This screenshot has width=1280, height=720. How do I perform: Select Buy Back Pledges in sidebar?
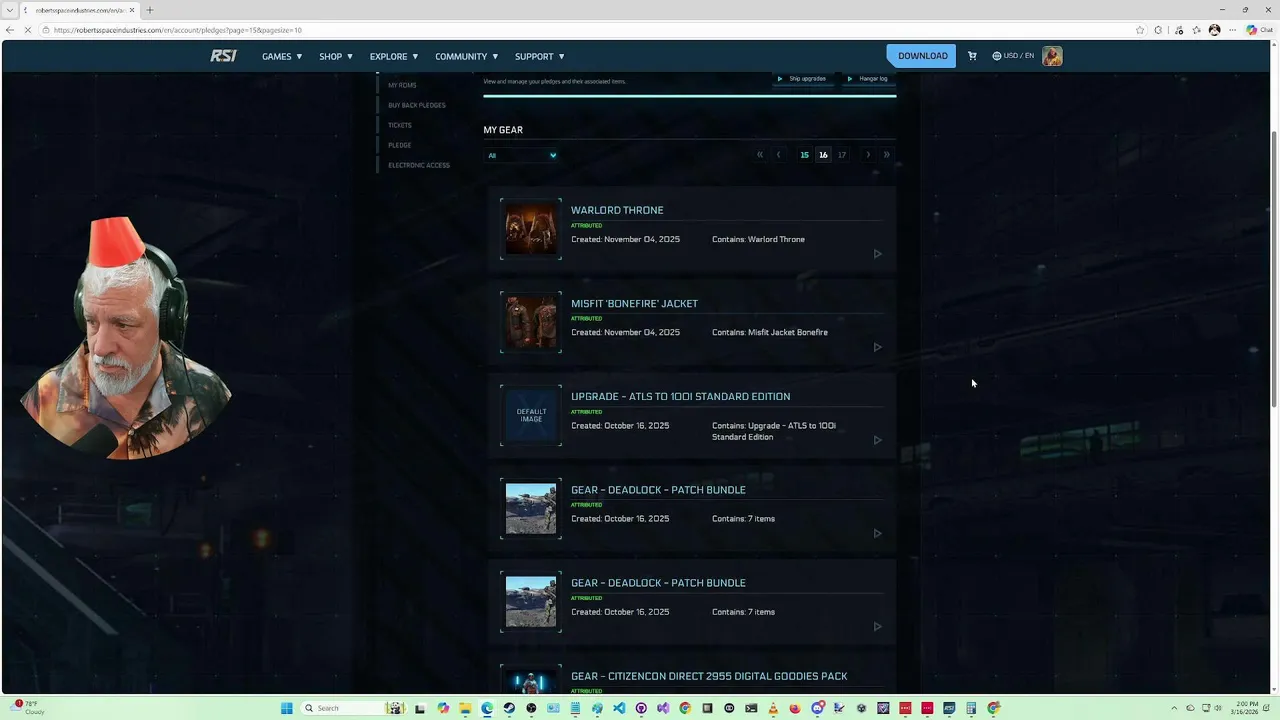point(417,105)
